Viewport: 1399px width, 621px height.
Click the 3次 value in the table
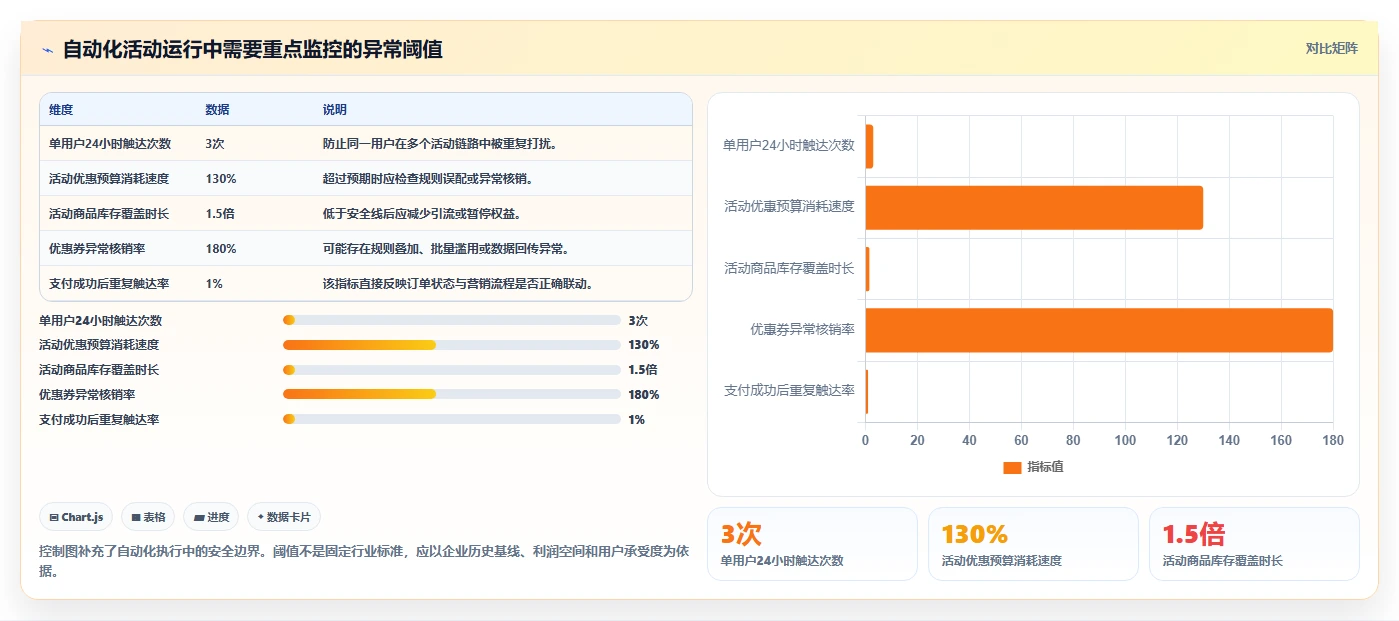point(215,144)
